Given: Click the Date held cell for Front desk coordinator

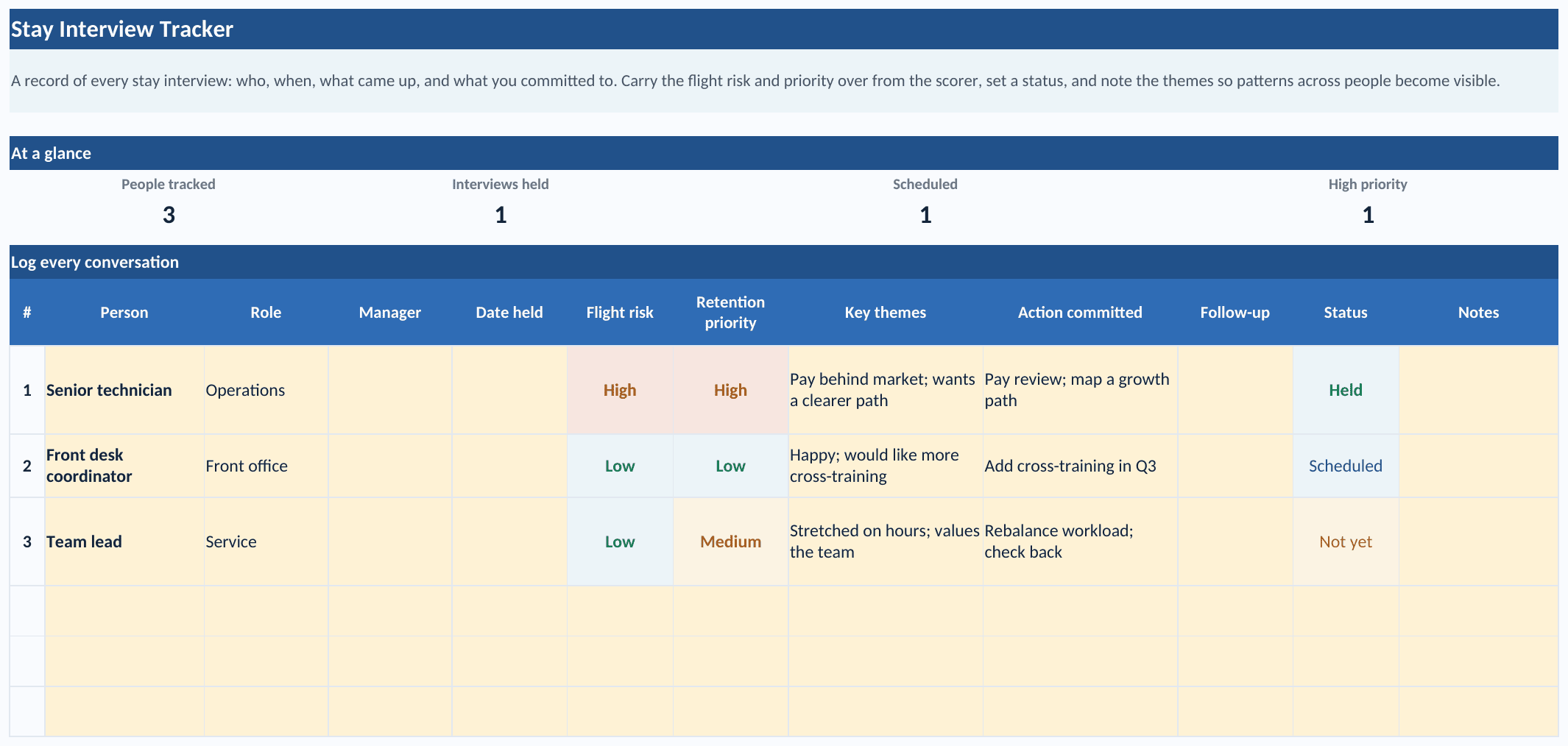Looking at the screenshot, I should point(509,466).
